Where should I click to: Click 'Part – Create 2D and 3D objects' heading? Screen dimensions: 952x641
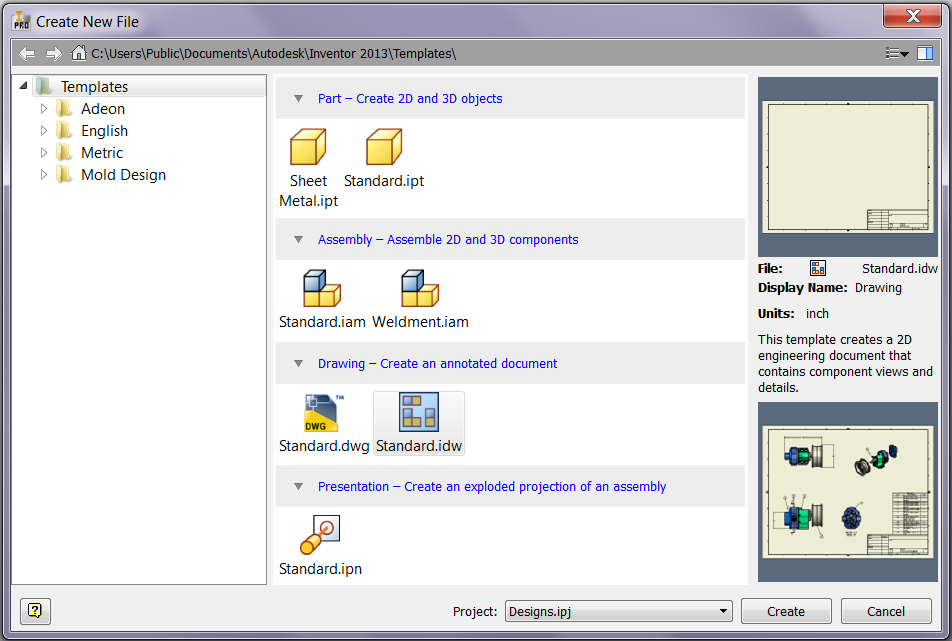tap(410, 98)
